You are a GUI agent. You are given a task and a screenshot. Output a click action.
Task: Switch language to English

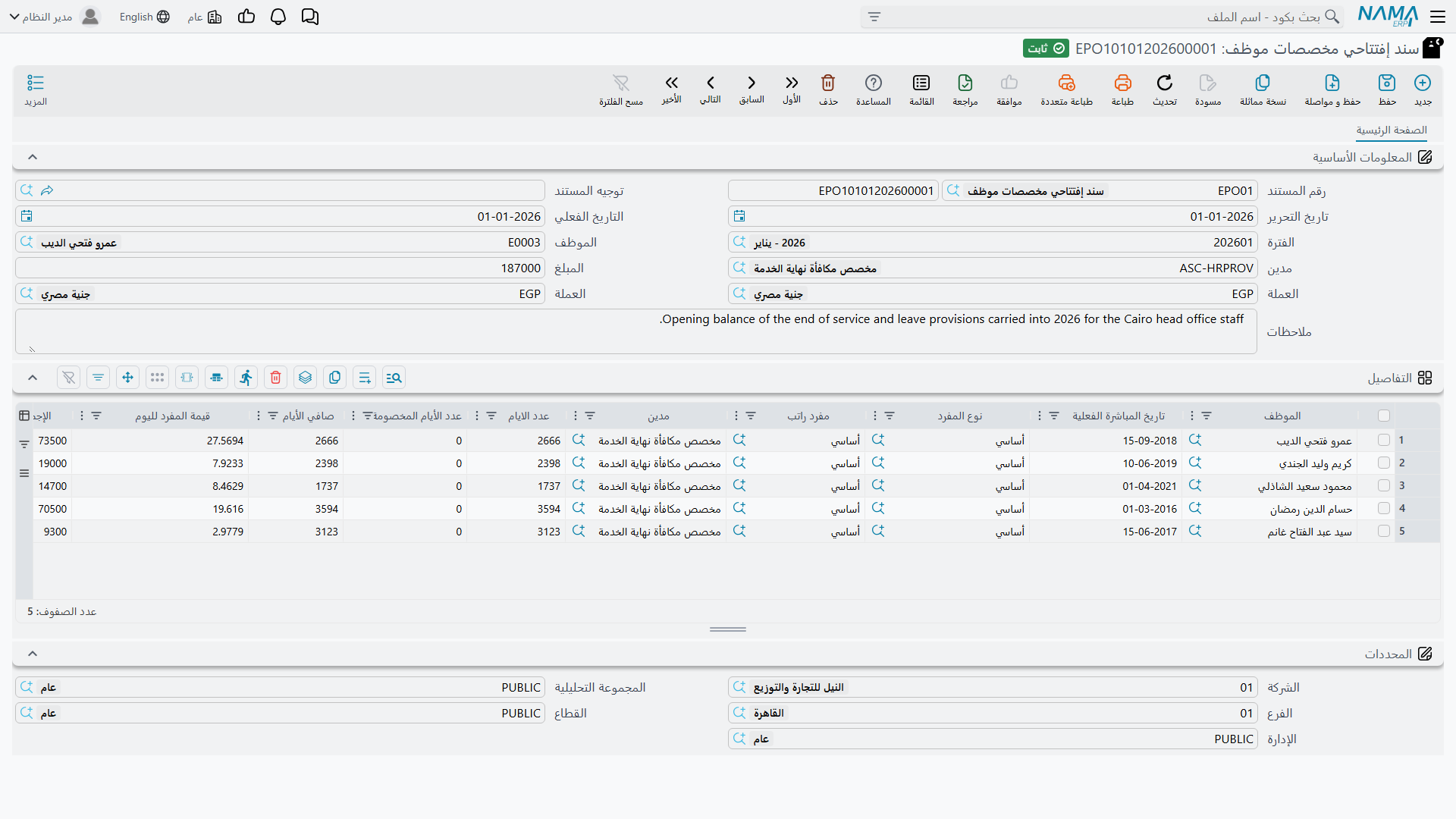point(144,17)
